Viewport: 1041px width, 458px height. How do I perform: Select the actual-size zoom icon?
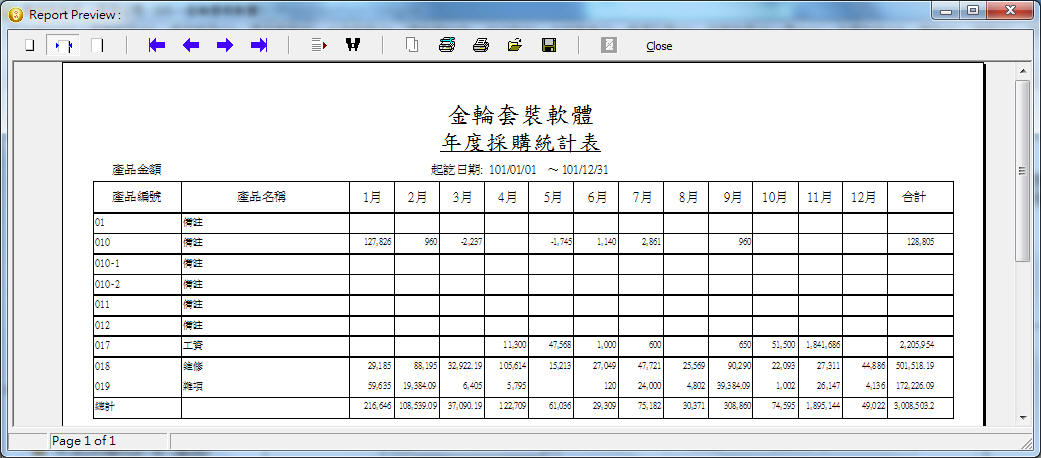(x=97, y=46)
